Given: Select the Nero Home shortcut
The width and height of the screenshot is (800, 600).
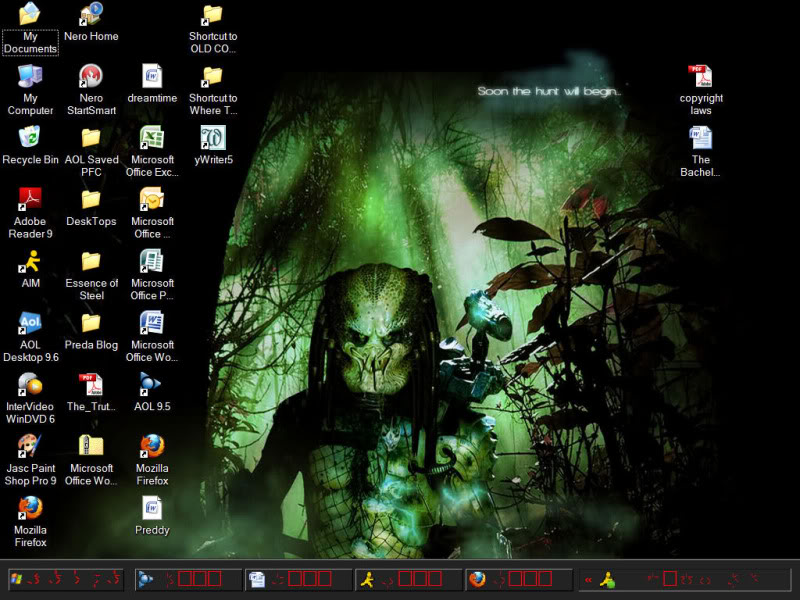Looking at the screenshot, I should coord(91,22).
